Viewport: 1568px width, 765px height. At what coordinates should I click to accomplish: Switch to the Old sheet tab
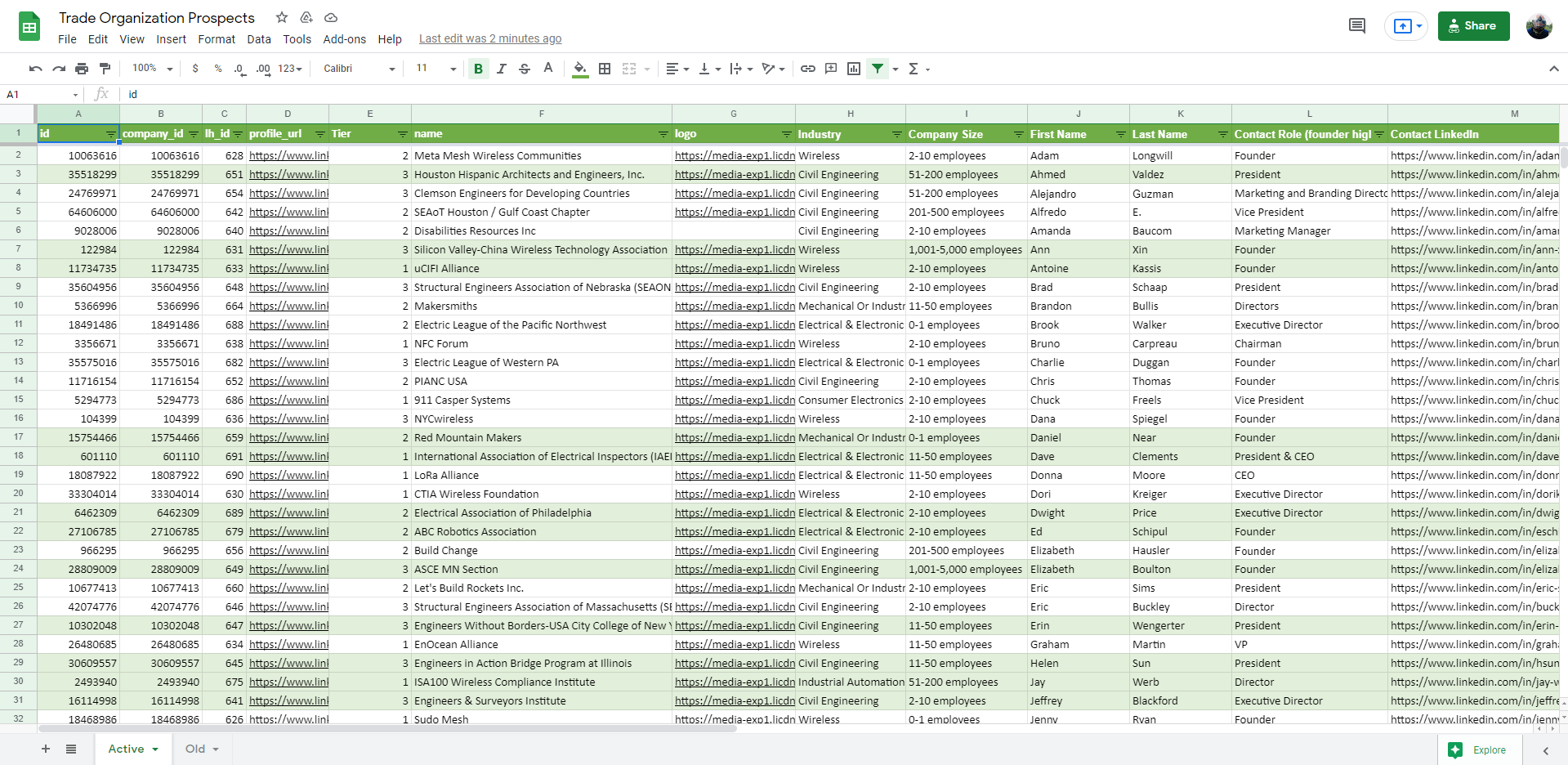pos(202,749)
